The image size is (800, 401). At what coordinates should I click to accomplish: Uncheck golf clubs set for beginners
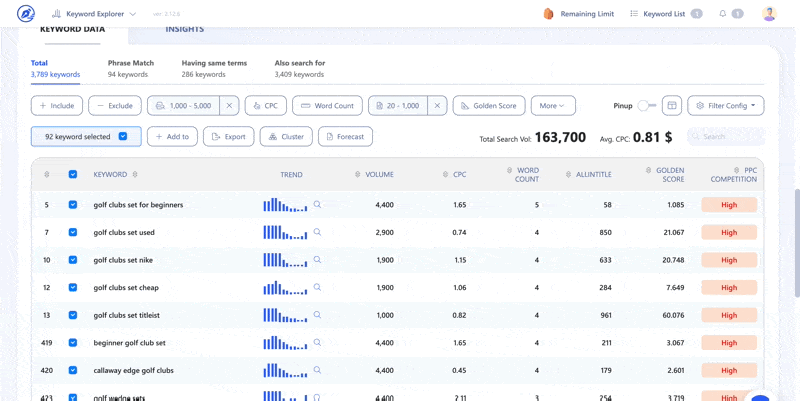click(x=73, y=205)
